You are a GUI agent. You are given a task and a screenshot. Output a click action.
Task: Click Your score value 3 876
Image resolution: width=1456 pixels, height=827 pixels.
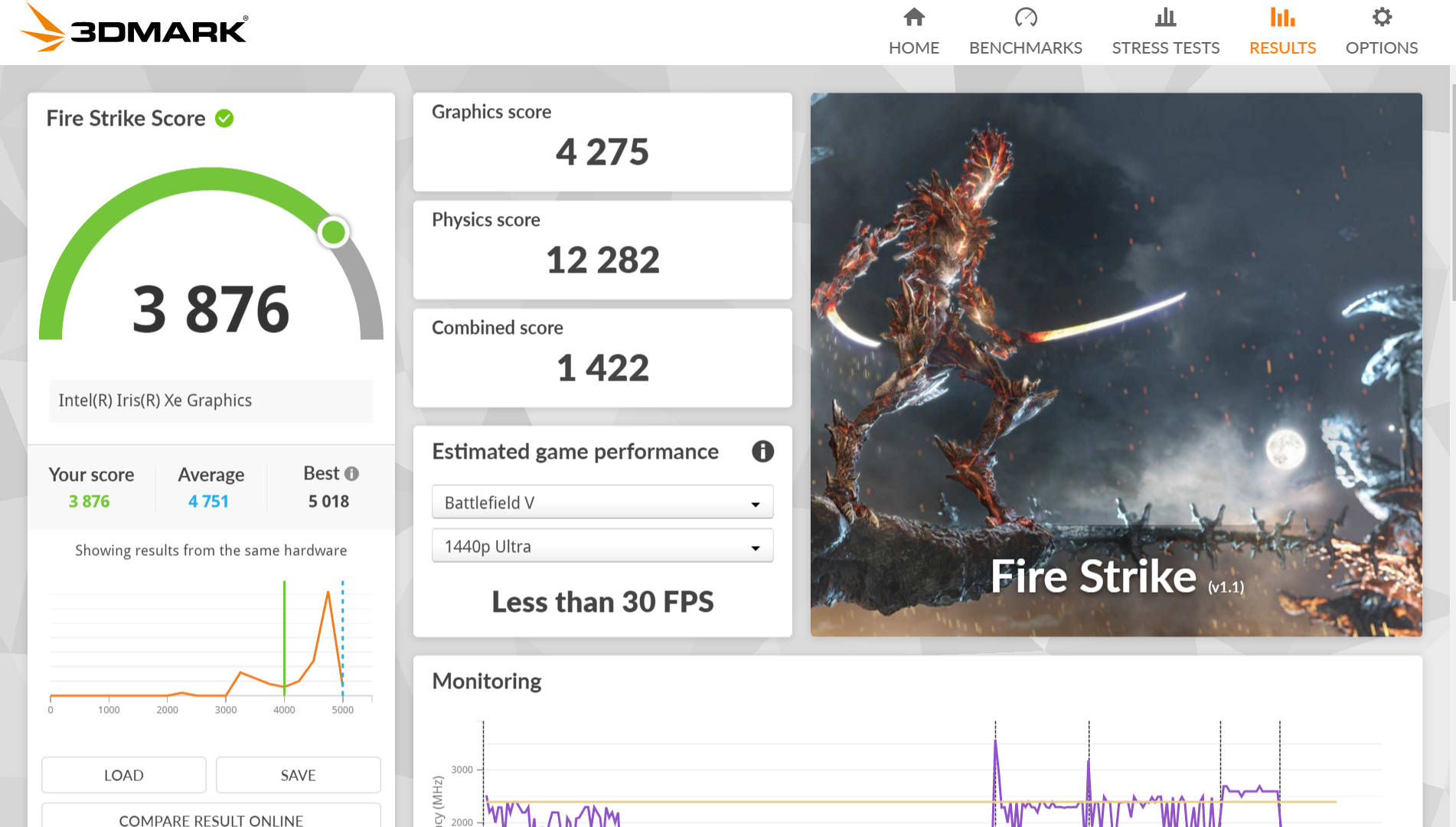click(90, 502)
